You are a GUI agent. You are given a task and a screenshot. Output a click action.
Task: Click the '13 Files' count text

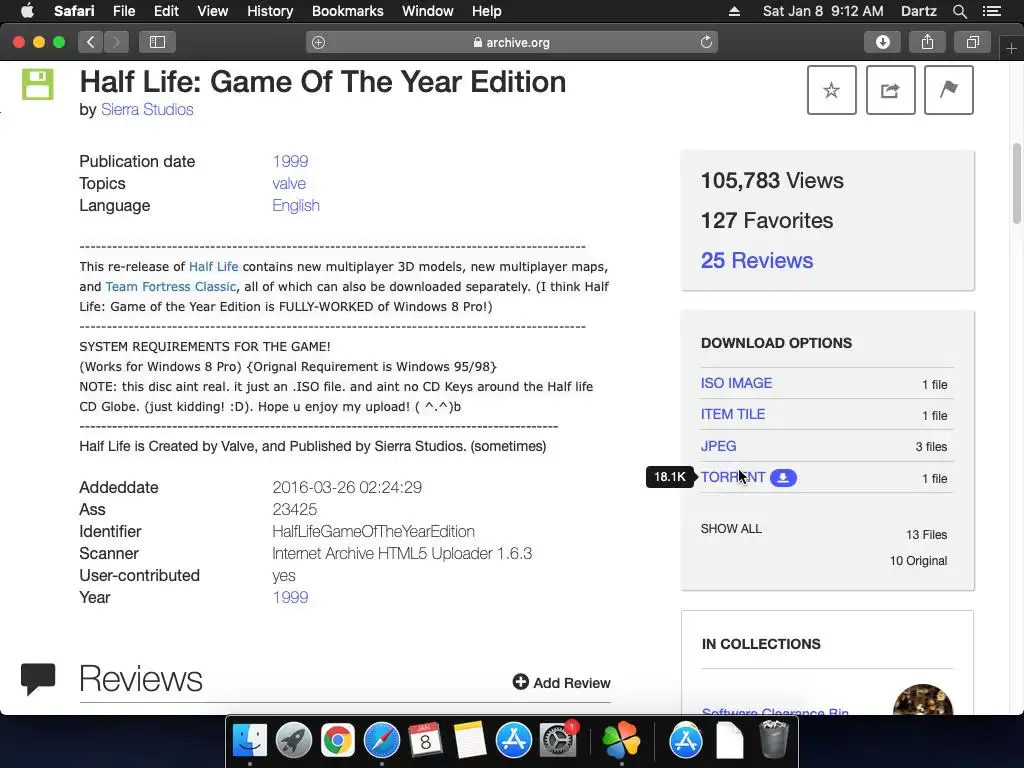point(926,535)
